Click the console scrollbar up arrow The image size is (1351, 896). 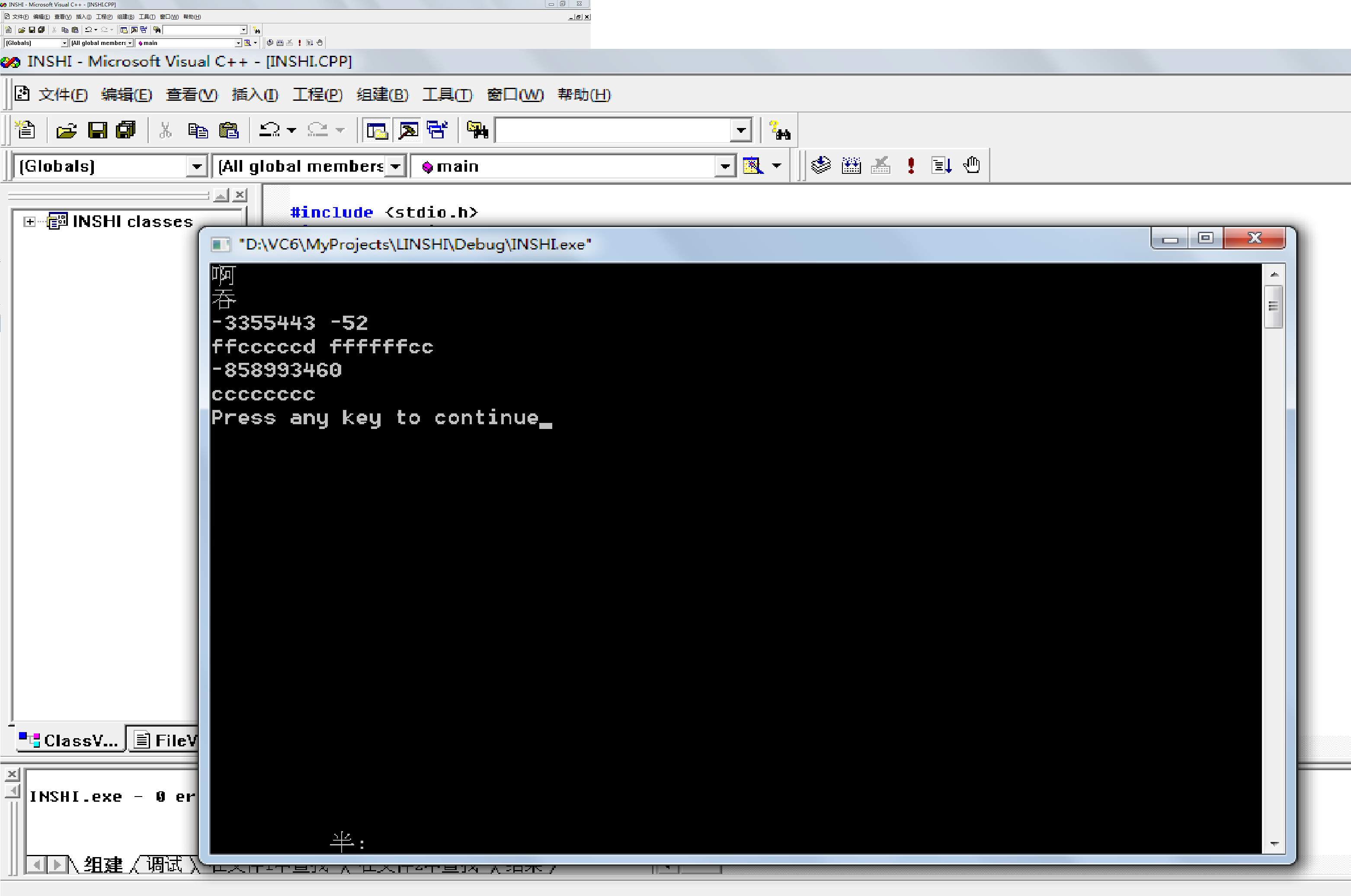pos(1274,275)
